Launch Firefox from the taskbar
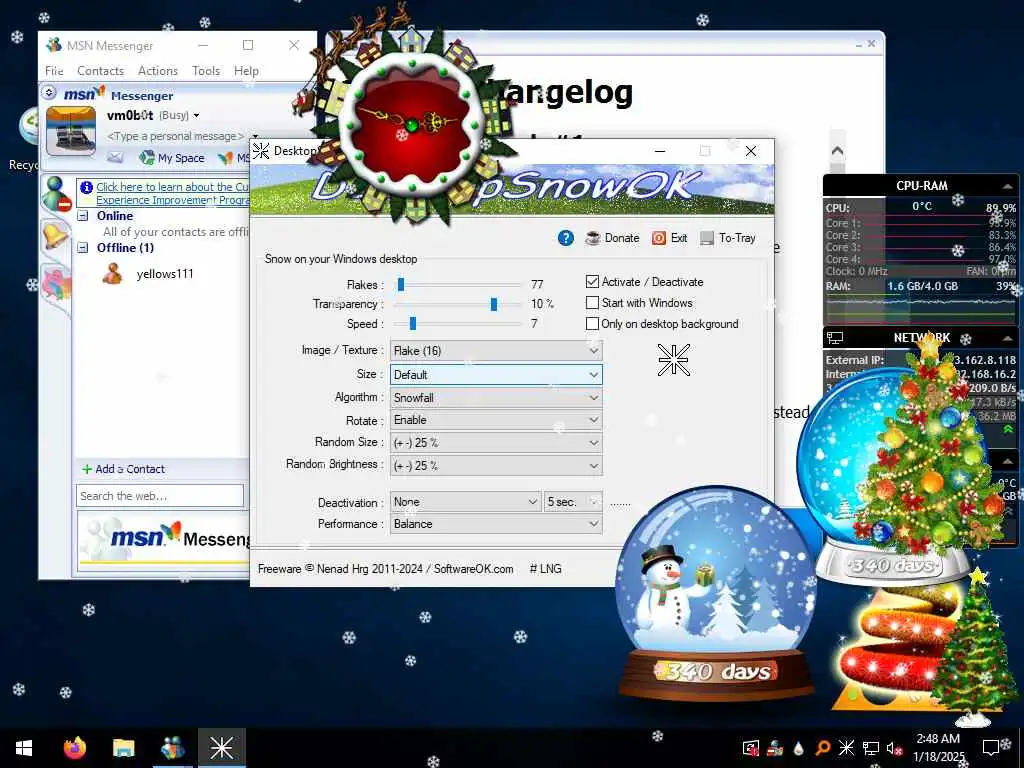Screen dimensions: 1024x768 point(74,748)
